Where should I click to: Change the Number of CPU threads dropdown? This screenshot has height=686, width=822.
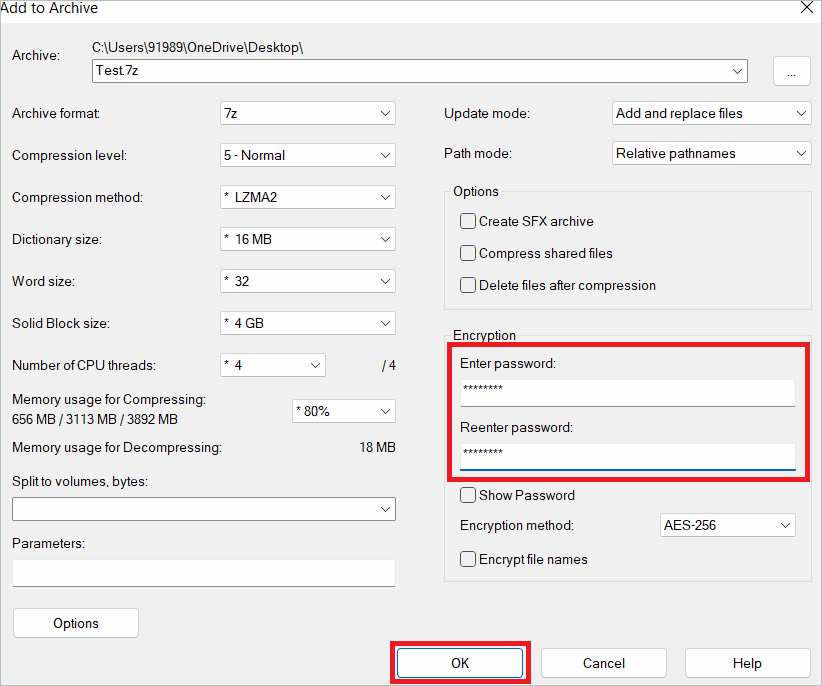coord(272,365)
